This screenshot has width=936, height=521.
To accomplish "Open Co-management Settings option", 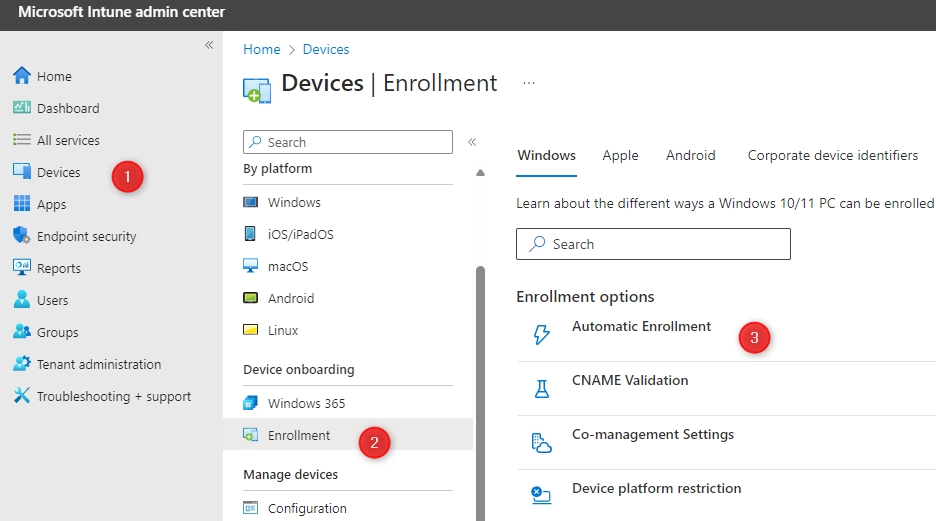I will point(652,435).
